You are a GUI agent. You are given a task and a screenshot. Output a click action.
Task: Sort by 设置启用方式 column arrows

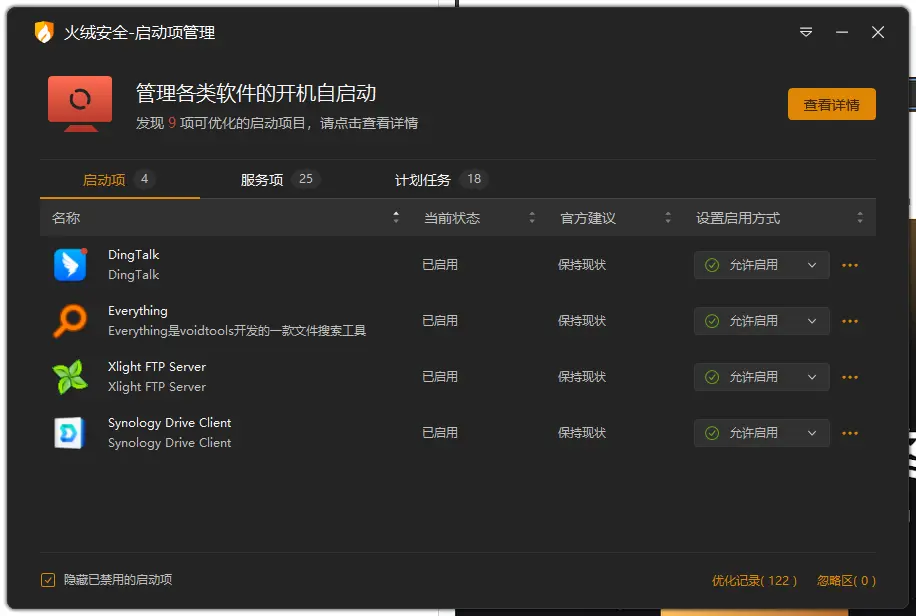[x=860, y=217]
